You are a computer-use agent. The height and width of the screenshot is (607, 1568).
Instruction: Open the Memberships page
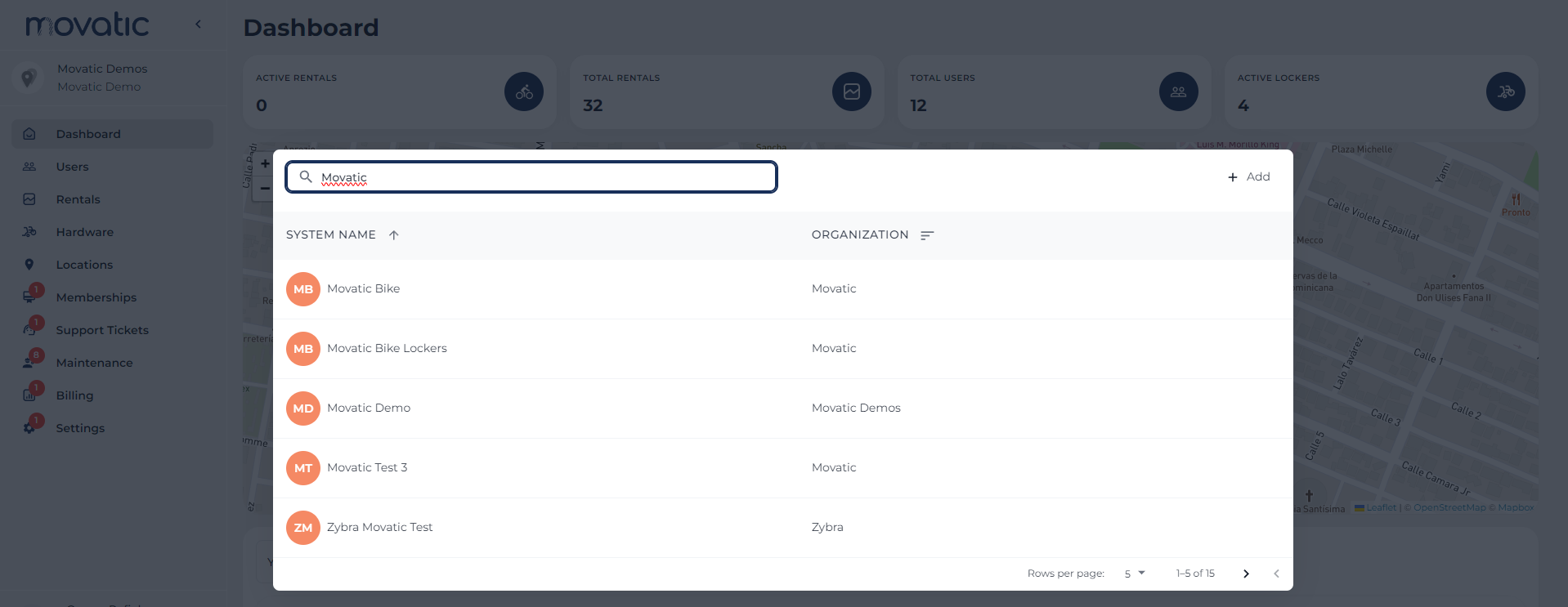[x=96, y=297]
